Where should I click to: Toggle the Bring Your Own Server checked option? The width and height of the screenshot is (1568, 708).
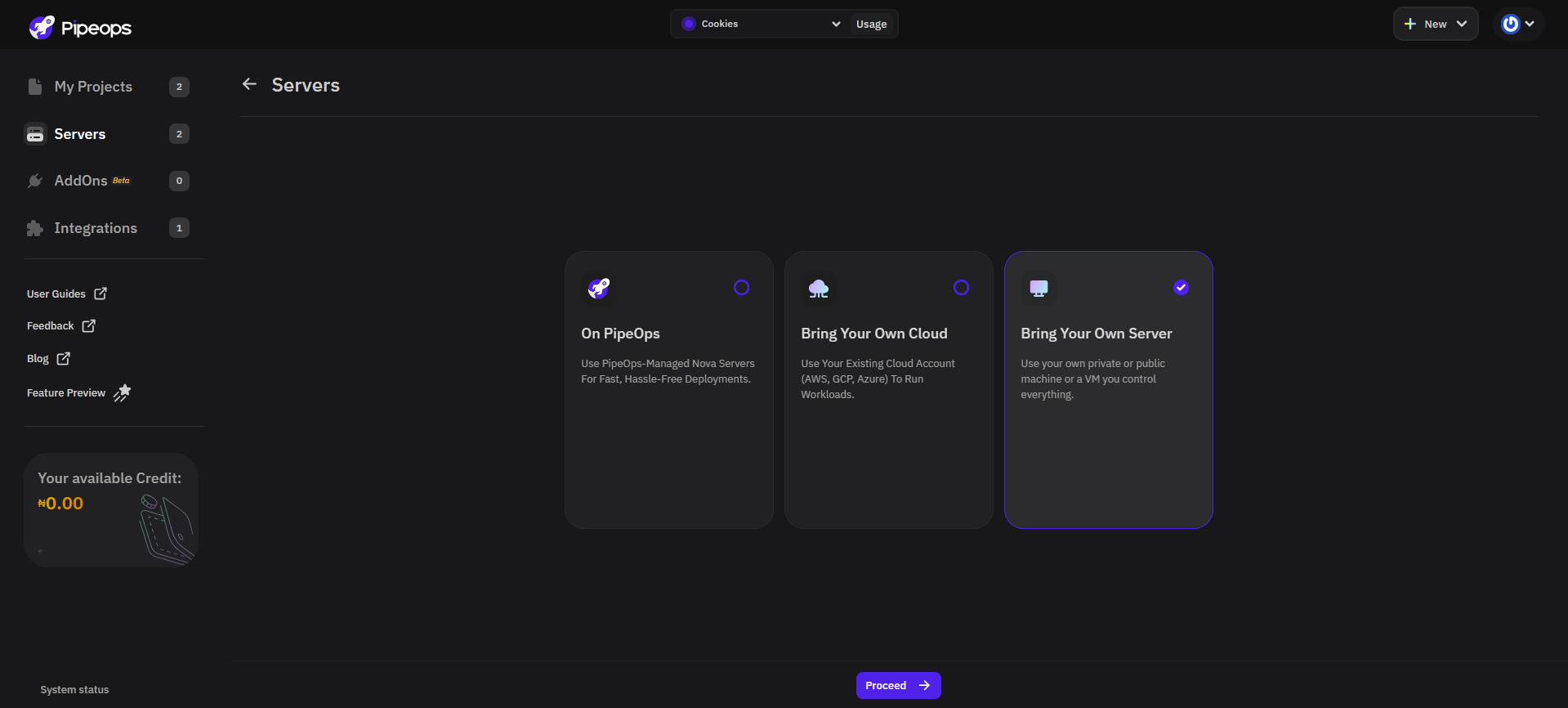(x=1181, y=288)
